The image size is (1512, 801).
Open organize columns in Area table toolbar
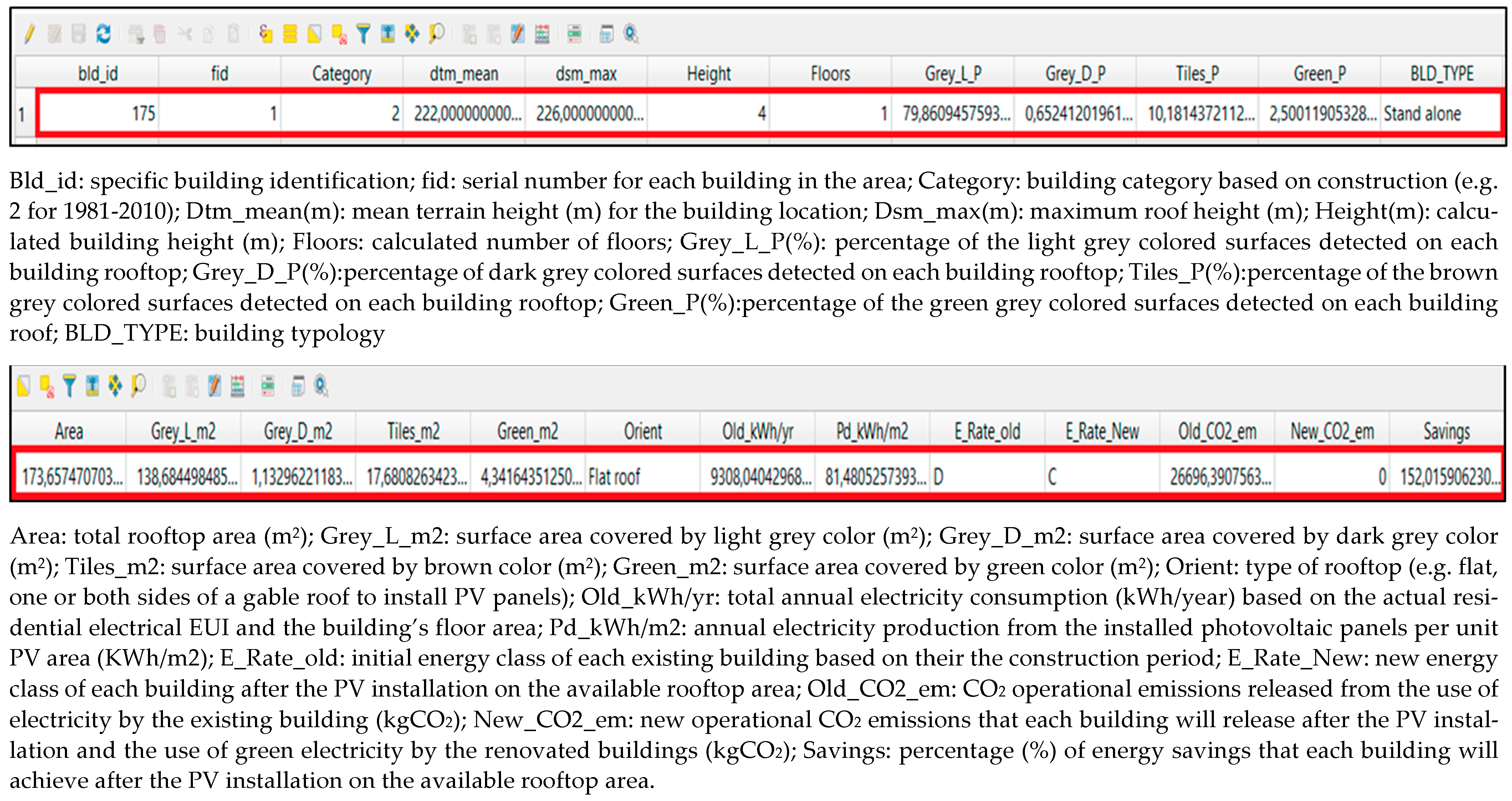click(215, 386)
